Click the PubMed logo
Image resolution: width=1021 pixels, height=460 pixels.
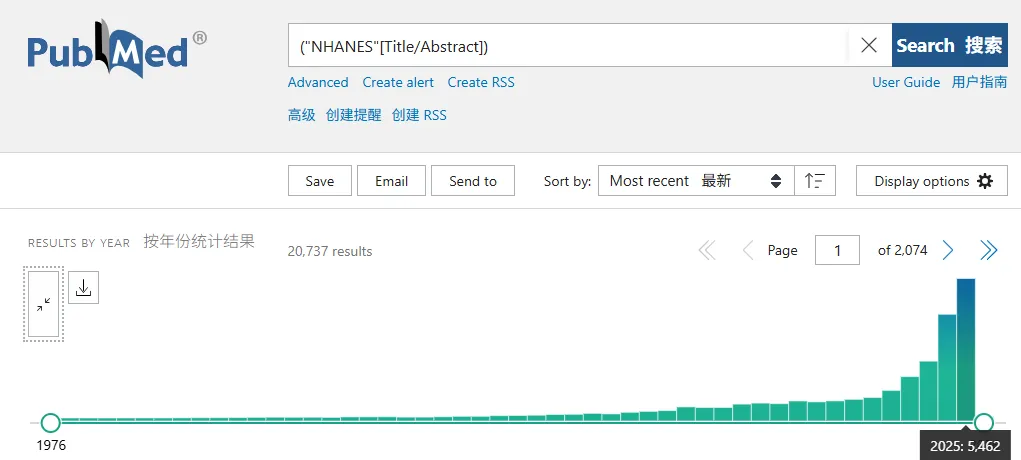[117, 49]
